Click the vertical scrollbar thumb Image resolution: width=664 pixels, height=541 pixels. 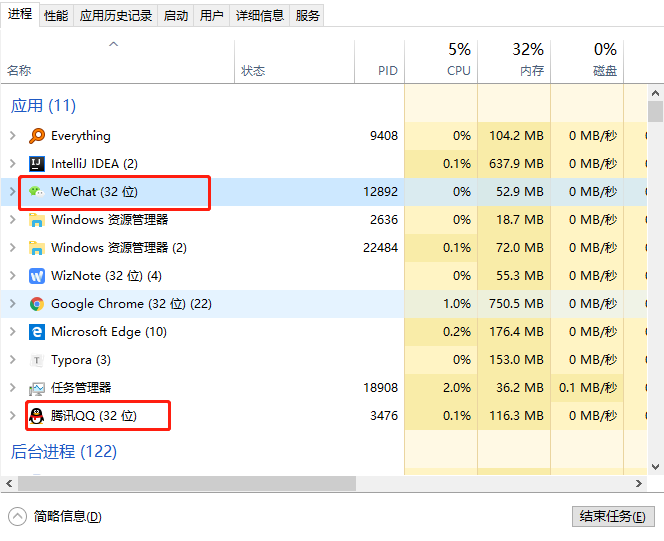click(x=656, y=111)
